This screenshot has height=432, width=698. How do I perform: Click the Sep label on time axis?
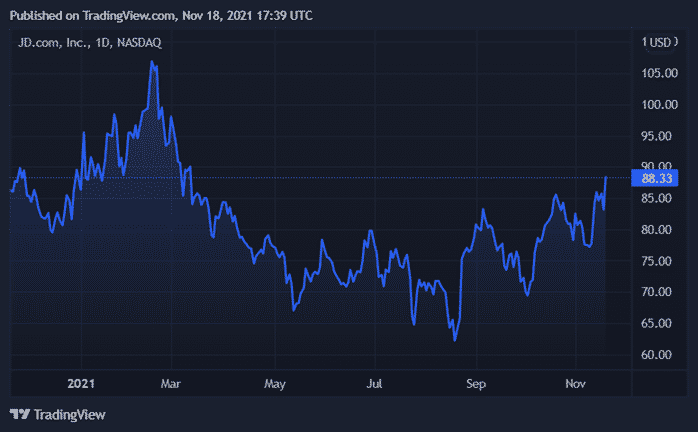pyautogui.click(x=476, y=383)
